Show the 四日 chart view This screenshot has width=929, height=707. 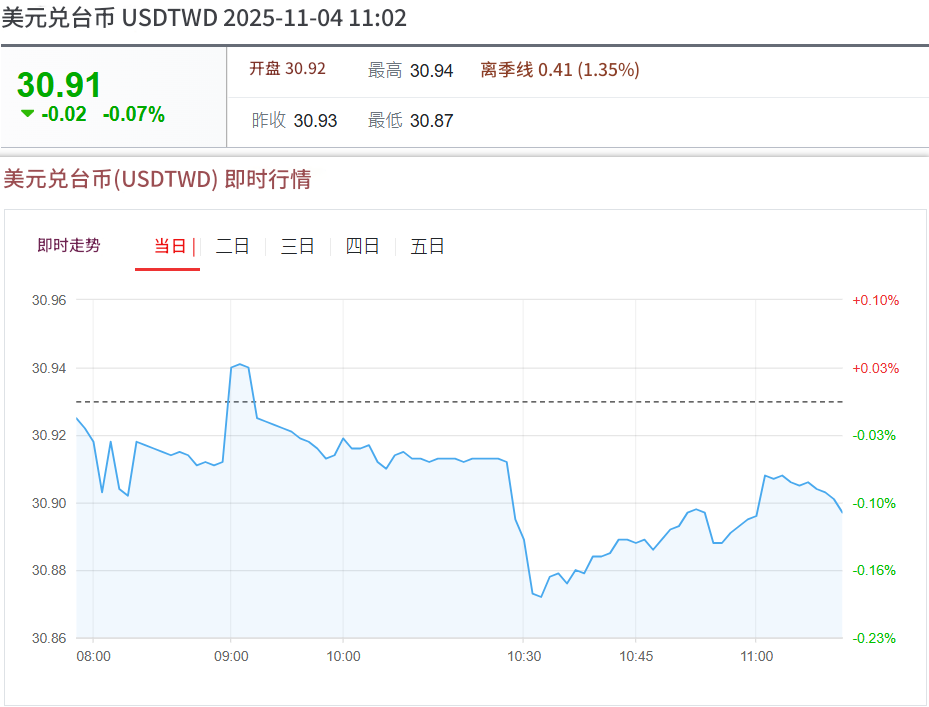tap(362, 246)
